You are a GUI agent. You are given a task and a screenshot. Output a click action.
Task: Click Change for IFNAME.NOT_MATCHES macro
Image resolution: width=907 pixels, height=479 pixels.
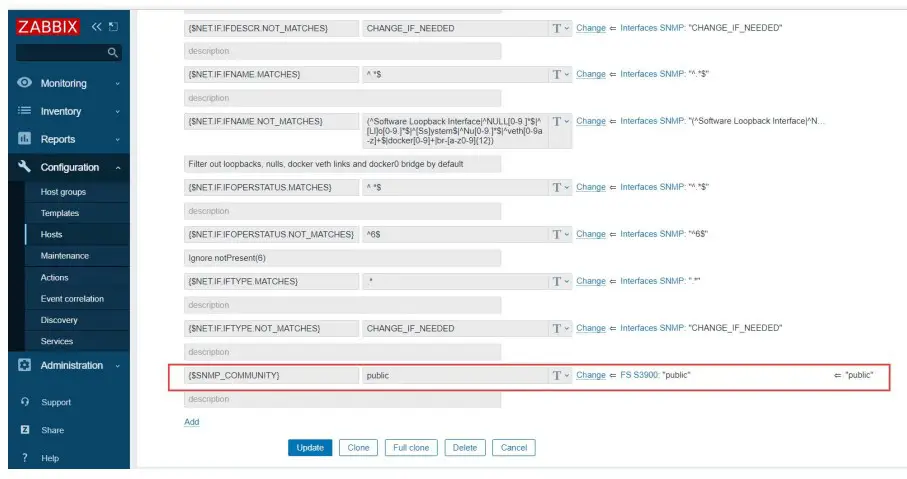(x=591, y=121)
